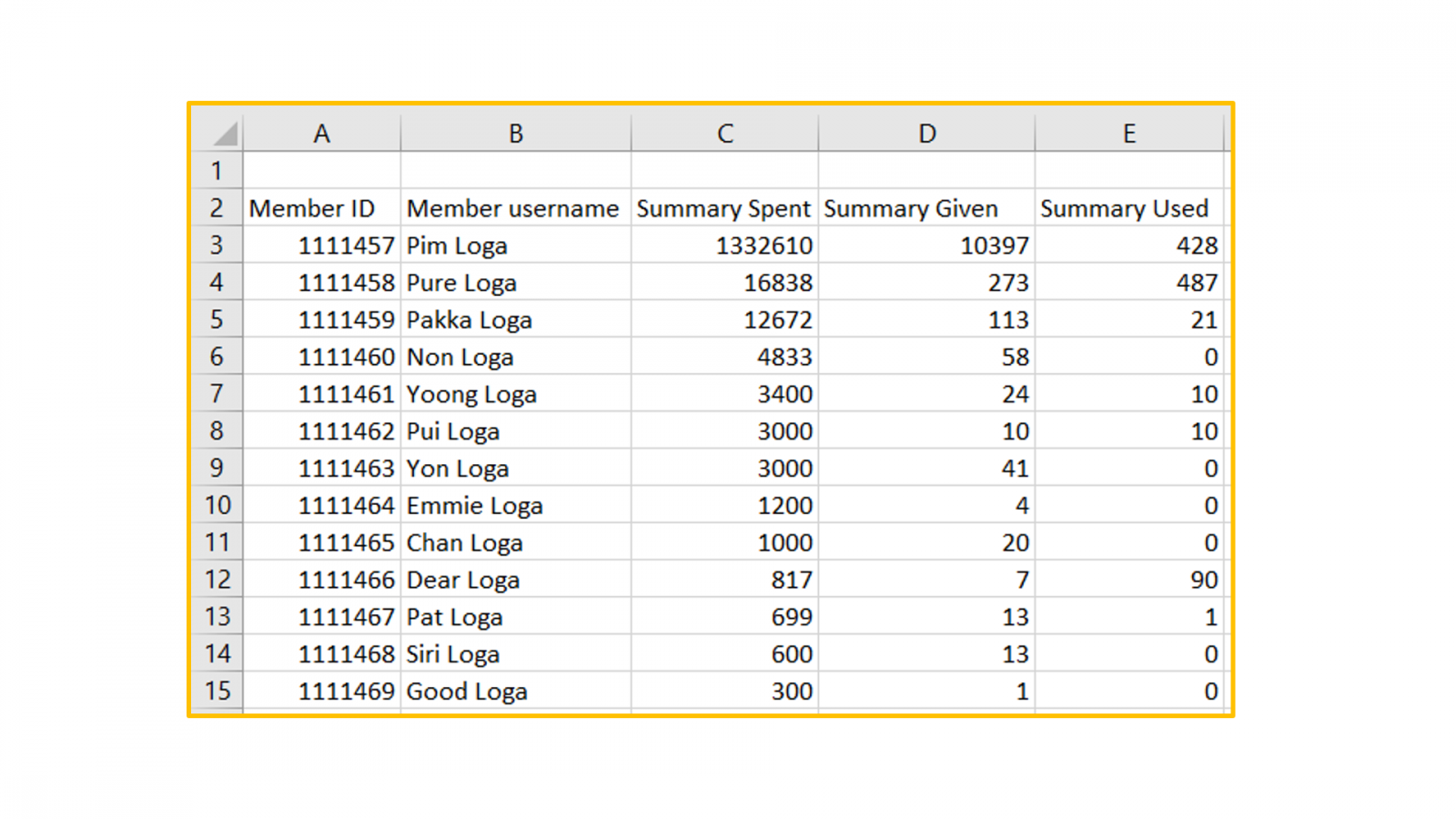The image size is (1456, 819).
Task: Select row 7 header
Action: click(x=217, y=393)
